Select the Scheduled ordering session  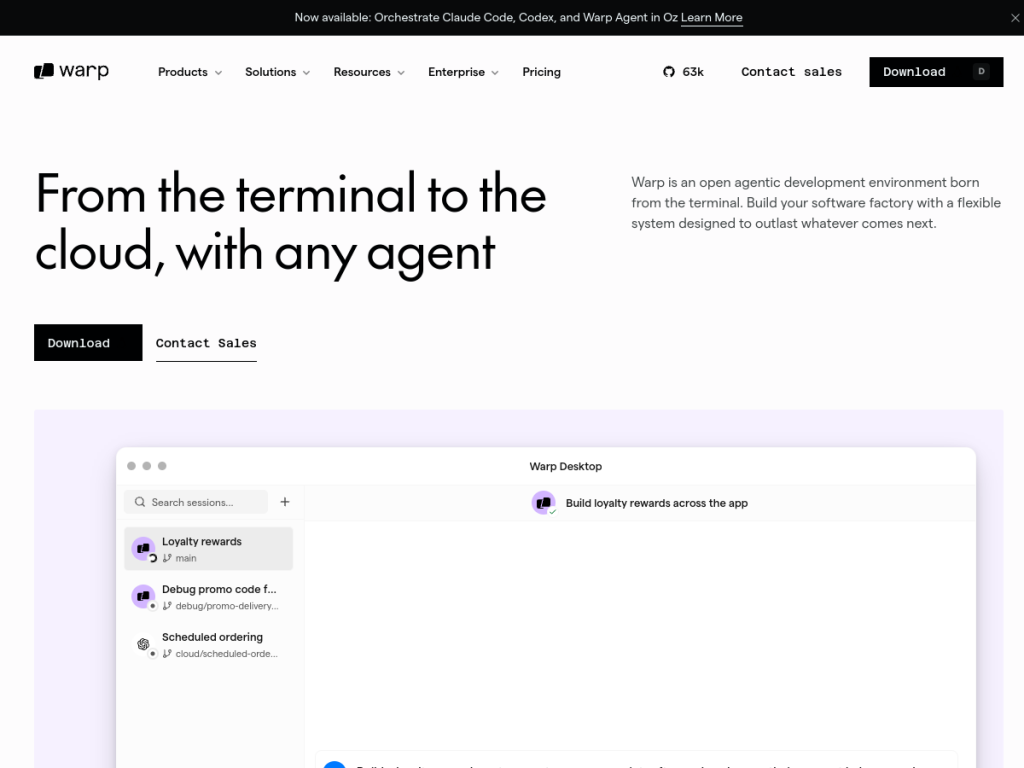pyautogui.click(x=208, y=644)
